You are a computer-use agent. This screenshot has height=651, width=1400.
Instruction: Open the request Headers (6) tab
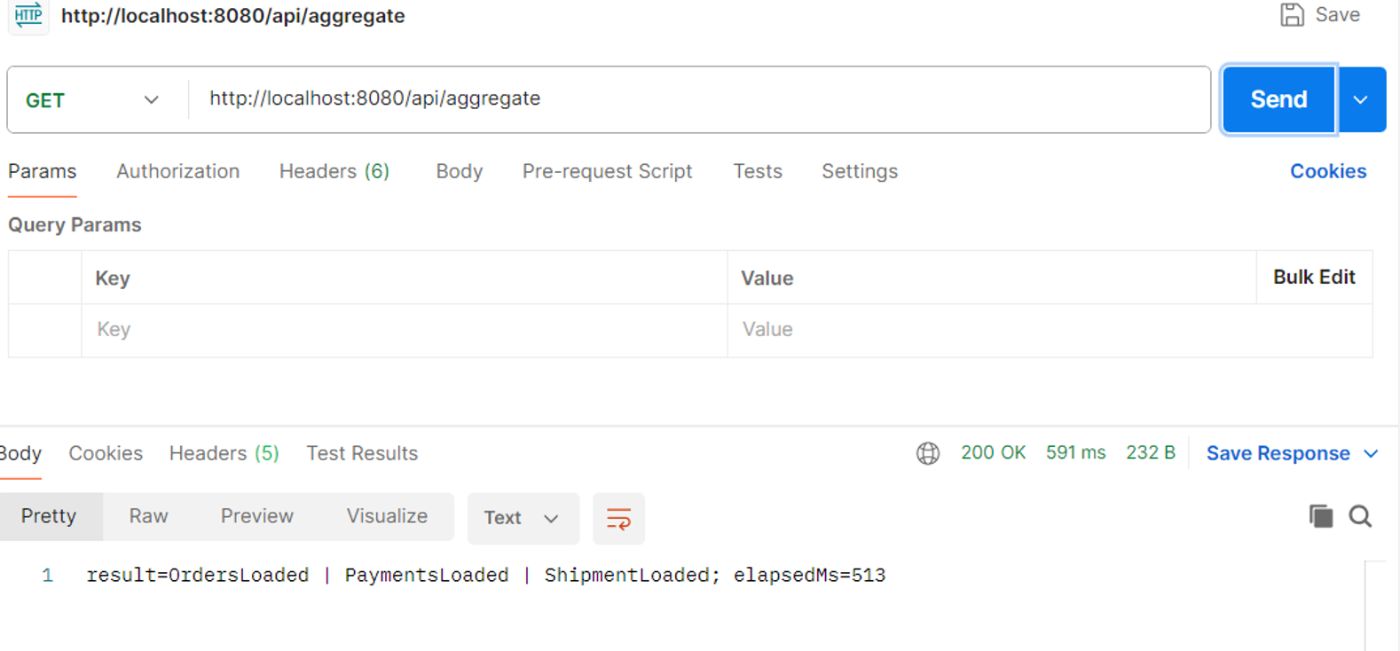click(334, 171)
